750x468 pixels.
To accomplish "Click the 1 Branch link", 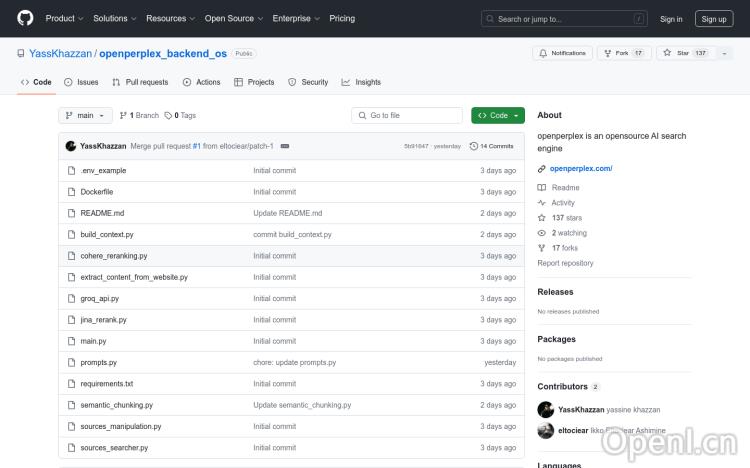I will pyautogui.click(x=139, y=115).
